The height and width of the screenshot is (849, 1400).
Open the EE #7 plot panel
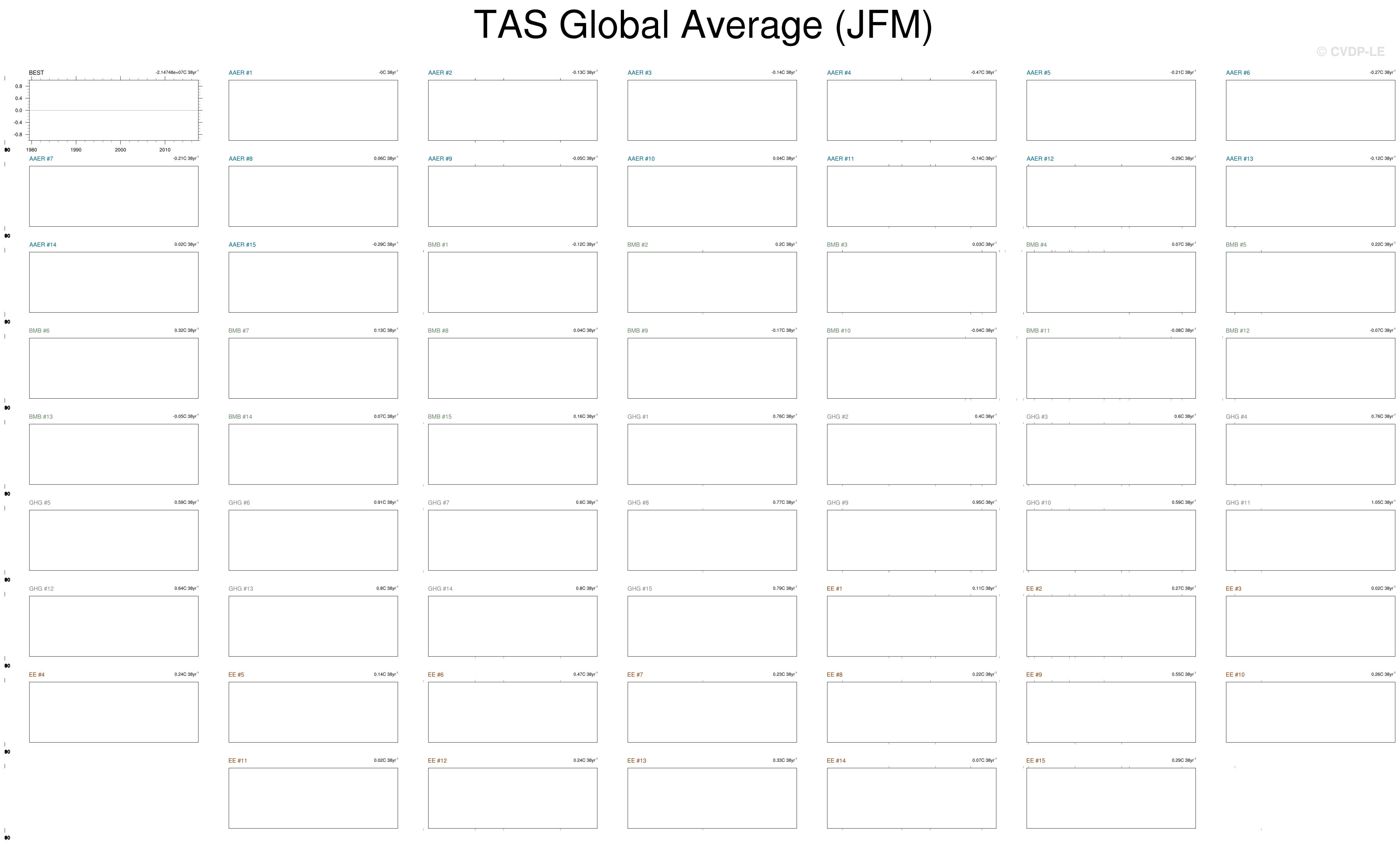(712, 712)
